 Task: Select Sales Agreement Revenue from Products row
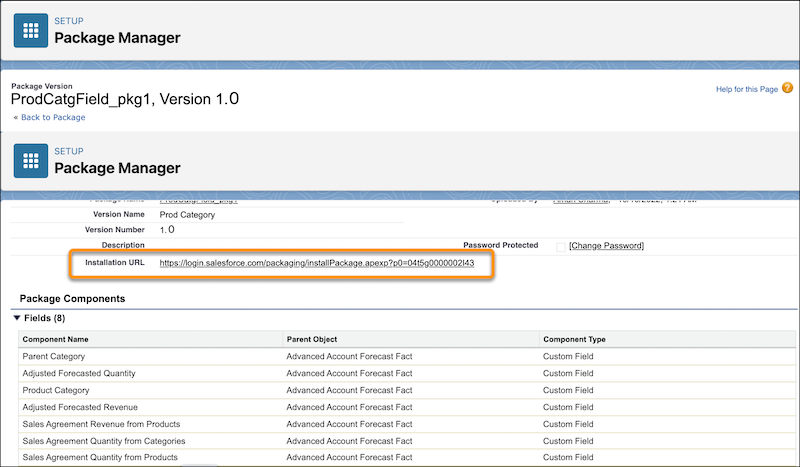pos(407,424)
